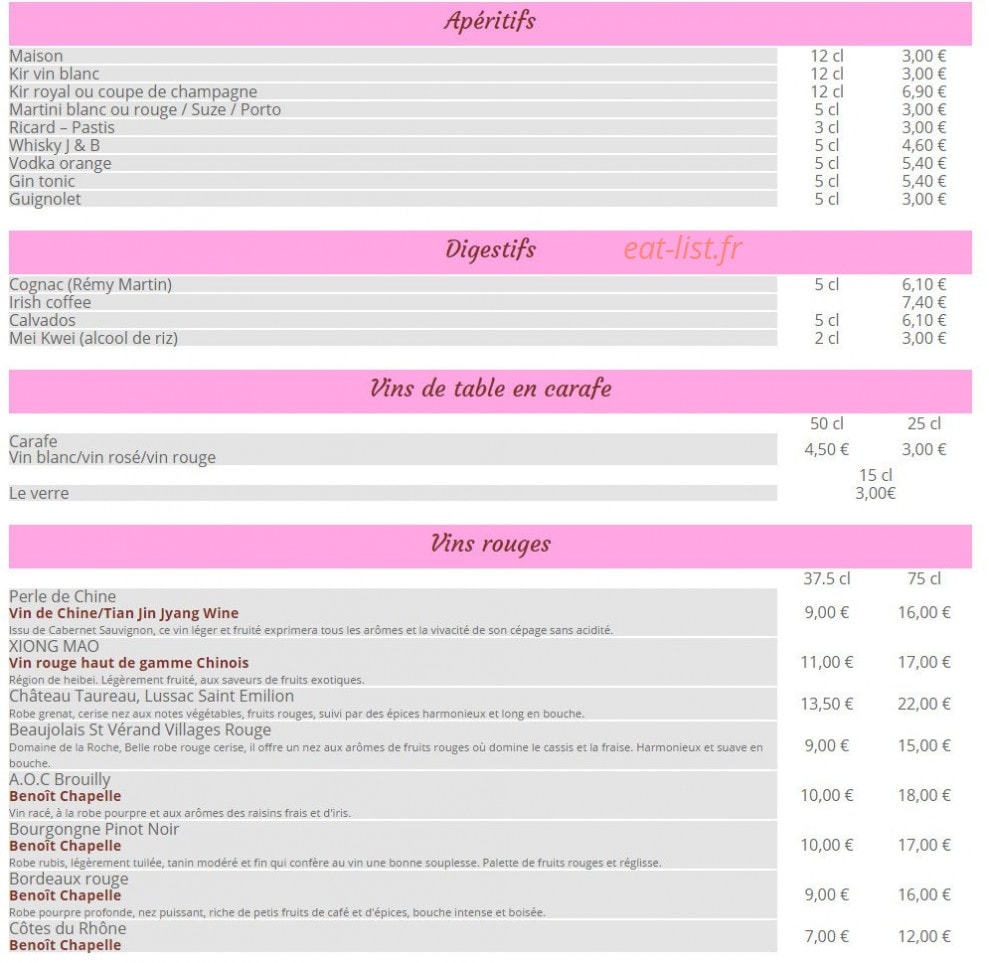The image size is (989, 963).
Task: Select Château Taureau, Lussac Saint Emilion
Action: (x=151, y=696)
